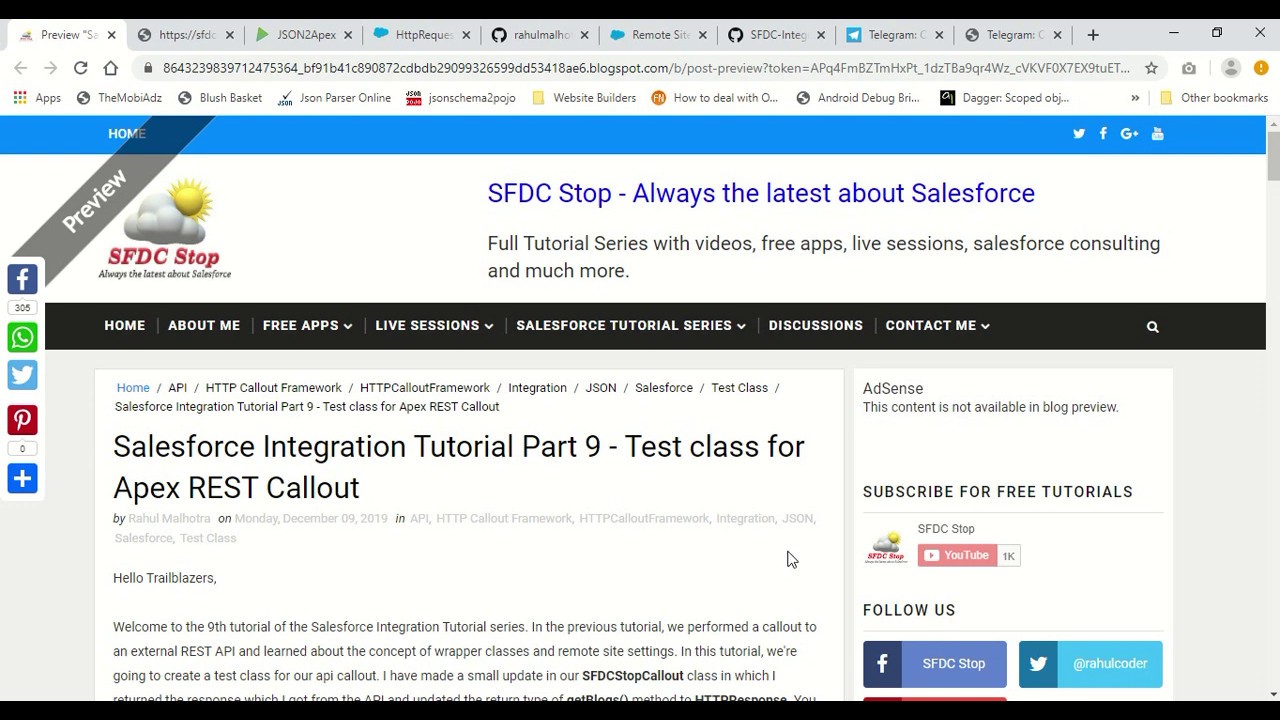Image resolution: width=1280 pixels, height=720 pixels.
Task: Expand the Free Apps menu
Action: click(x=307, y=326)
